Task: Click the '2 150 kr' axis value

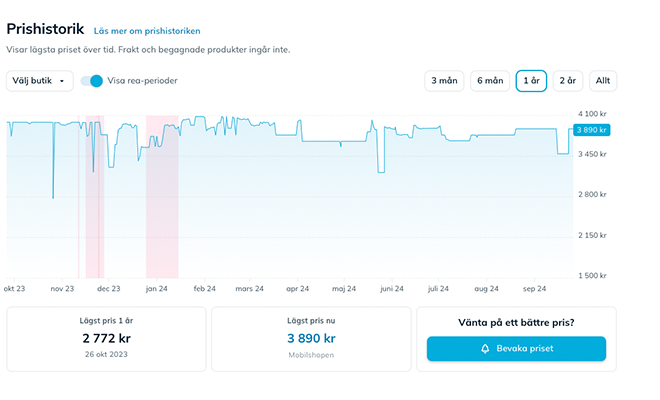Action: [592, 235]
